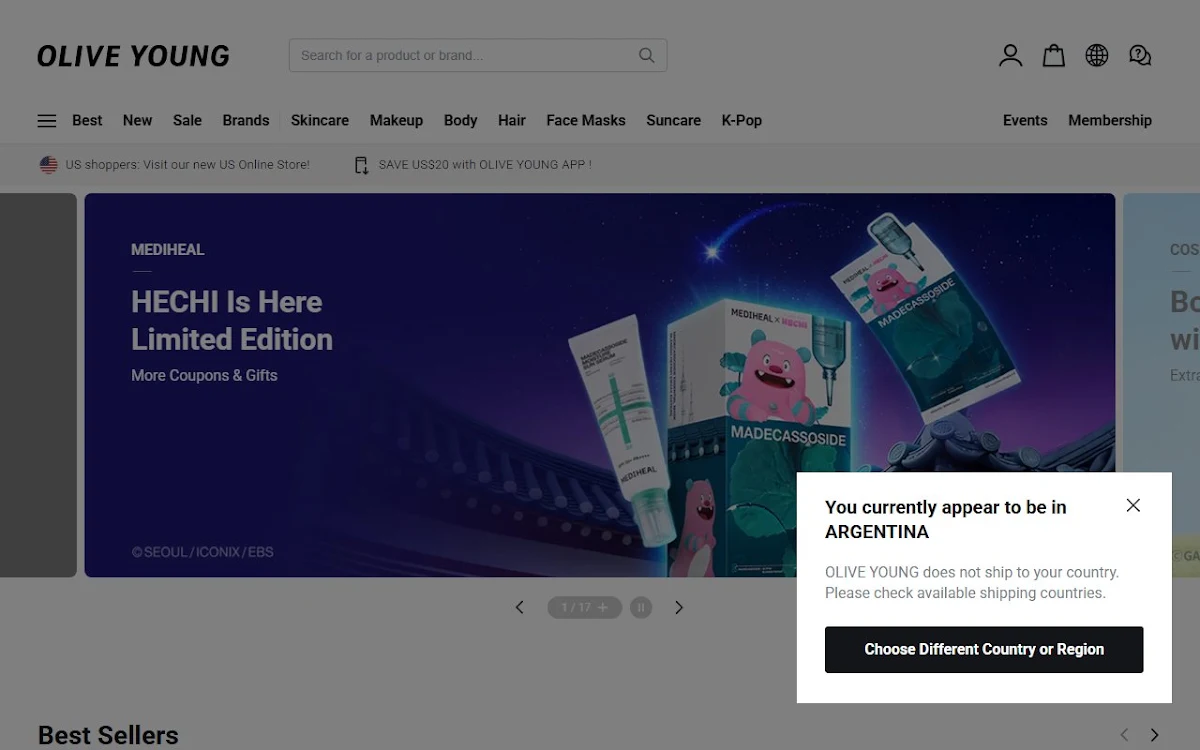Open the MEDIHEAL HECHI banner

pos(600,385)
